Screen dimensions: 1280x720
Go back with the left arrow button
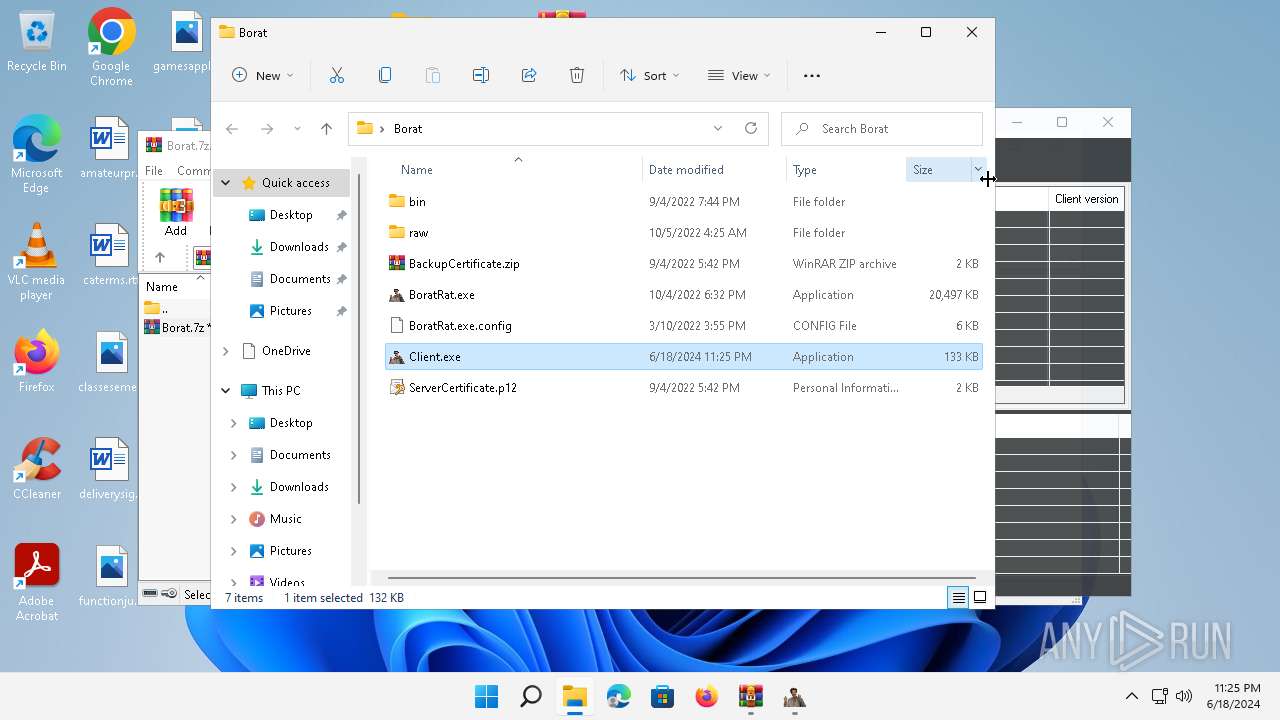pyautogui.click(x=232, y=128)
